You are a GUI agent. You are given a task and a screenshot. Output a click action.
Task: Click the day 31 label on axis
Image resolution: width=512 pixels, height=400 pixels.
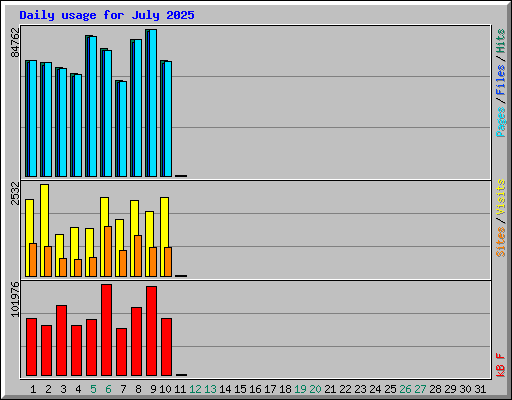click(x=480, y=389)
